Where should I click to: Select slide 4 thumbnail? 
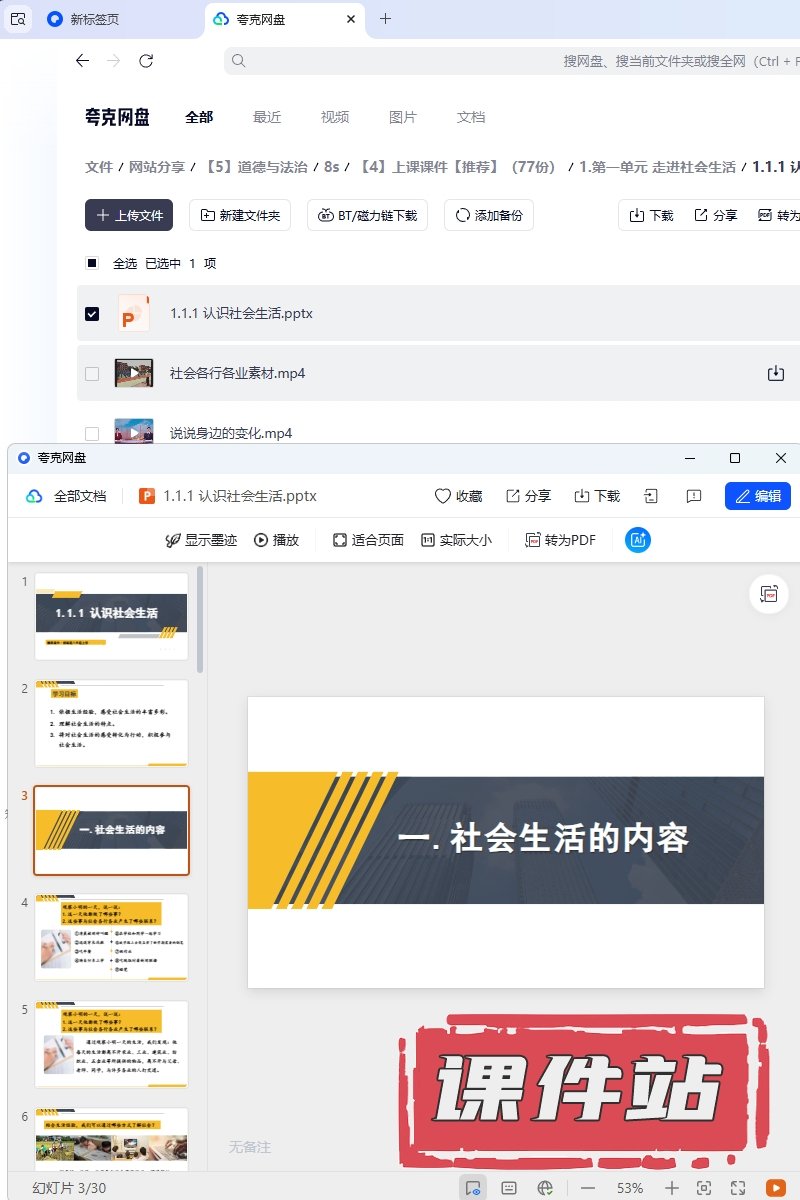(111, 937)
